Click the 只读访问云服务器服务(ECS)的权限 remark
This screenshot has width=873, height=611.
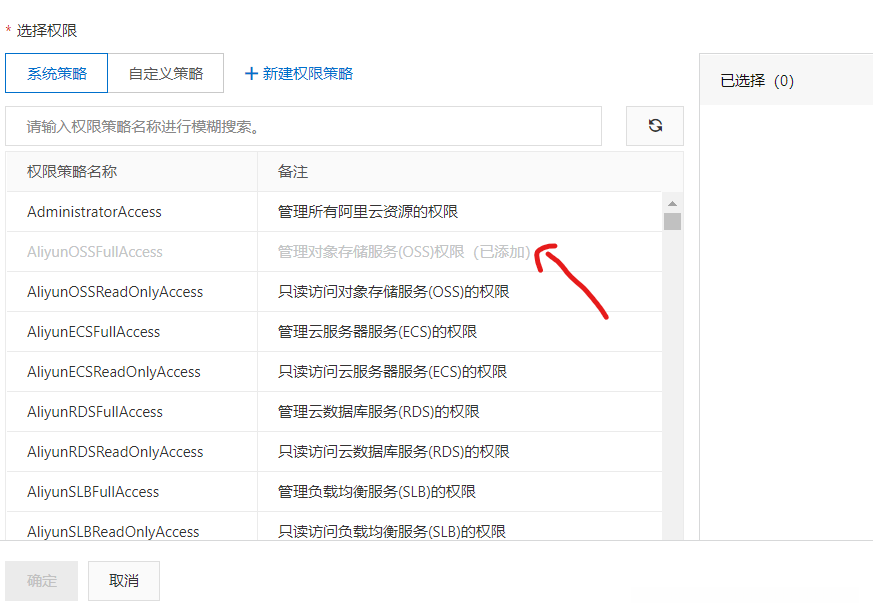pos(392,372)
